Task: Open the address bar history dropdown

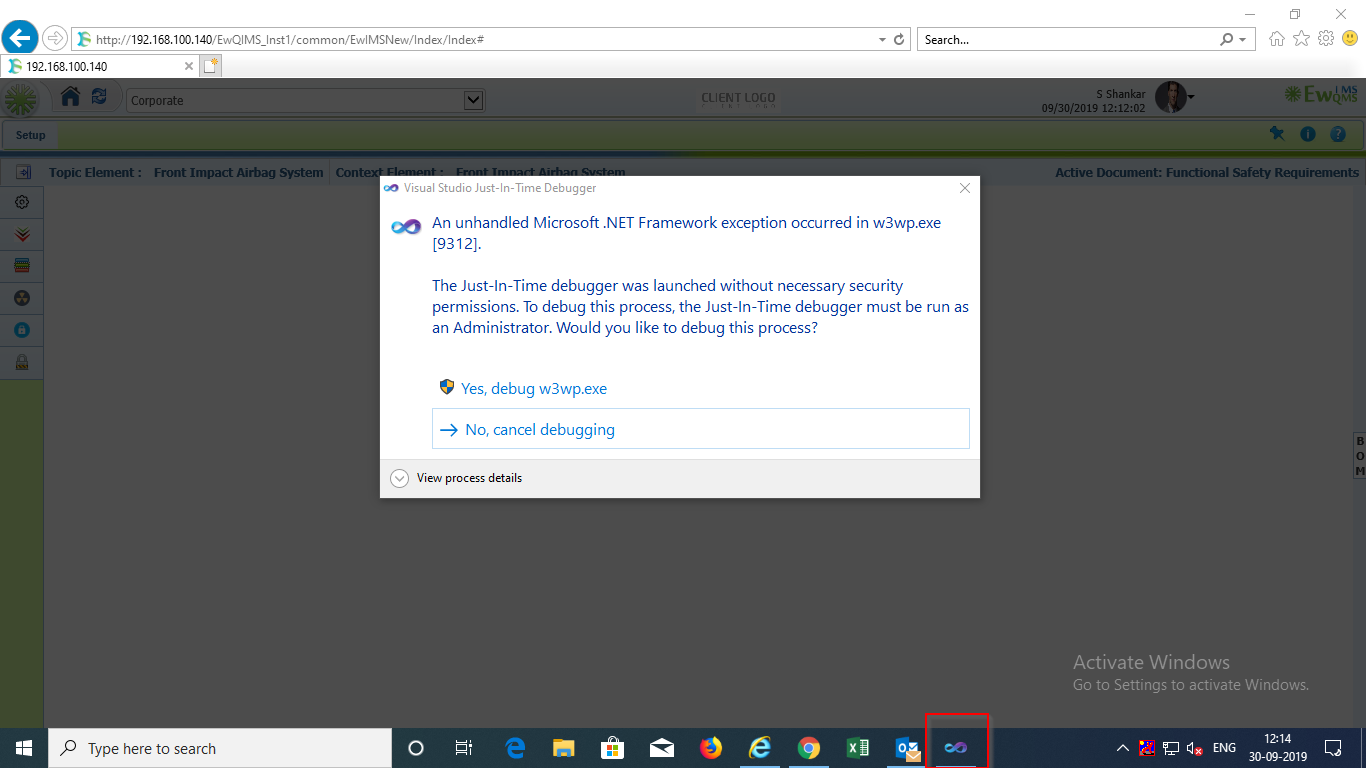Action: (x=882, y=40)
